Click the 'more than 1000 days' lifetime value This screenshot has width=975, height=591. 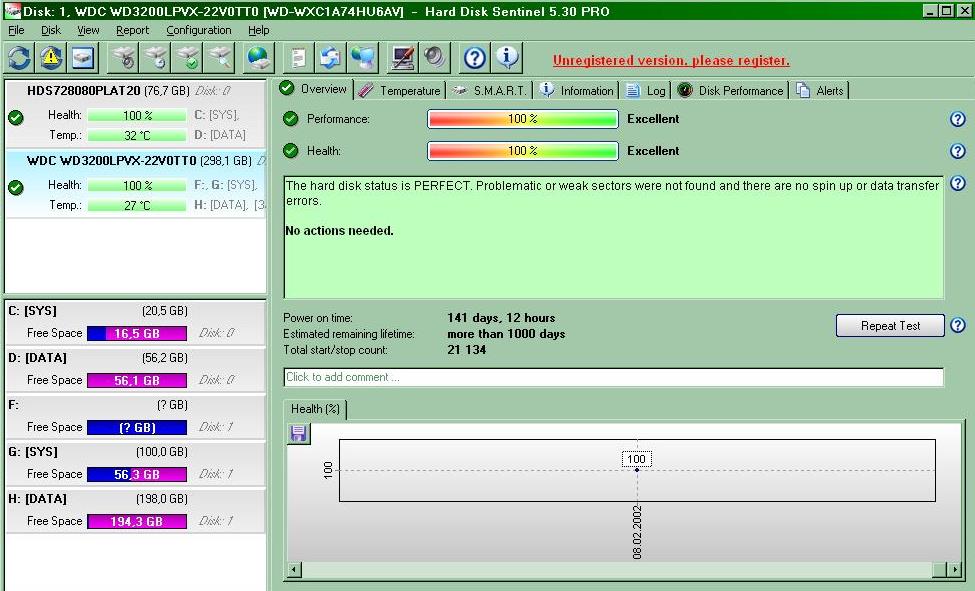(506, 334)
